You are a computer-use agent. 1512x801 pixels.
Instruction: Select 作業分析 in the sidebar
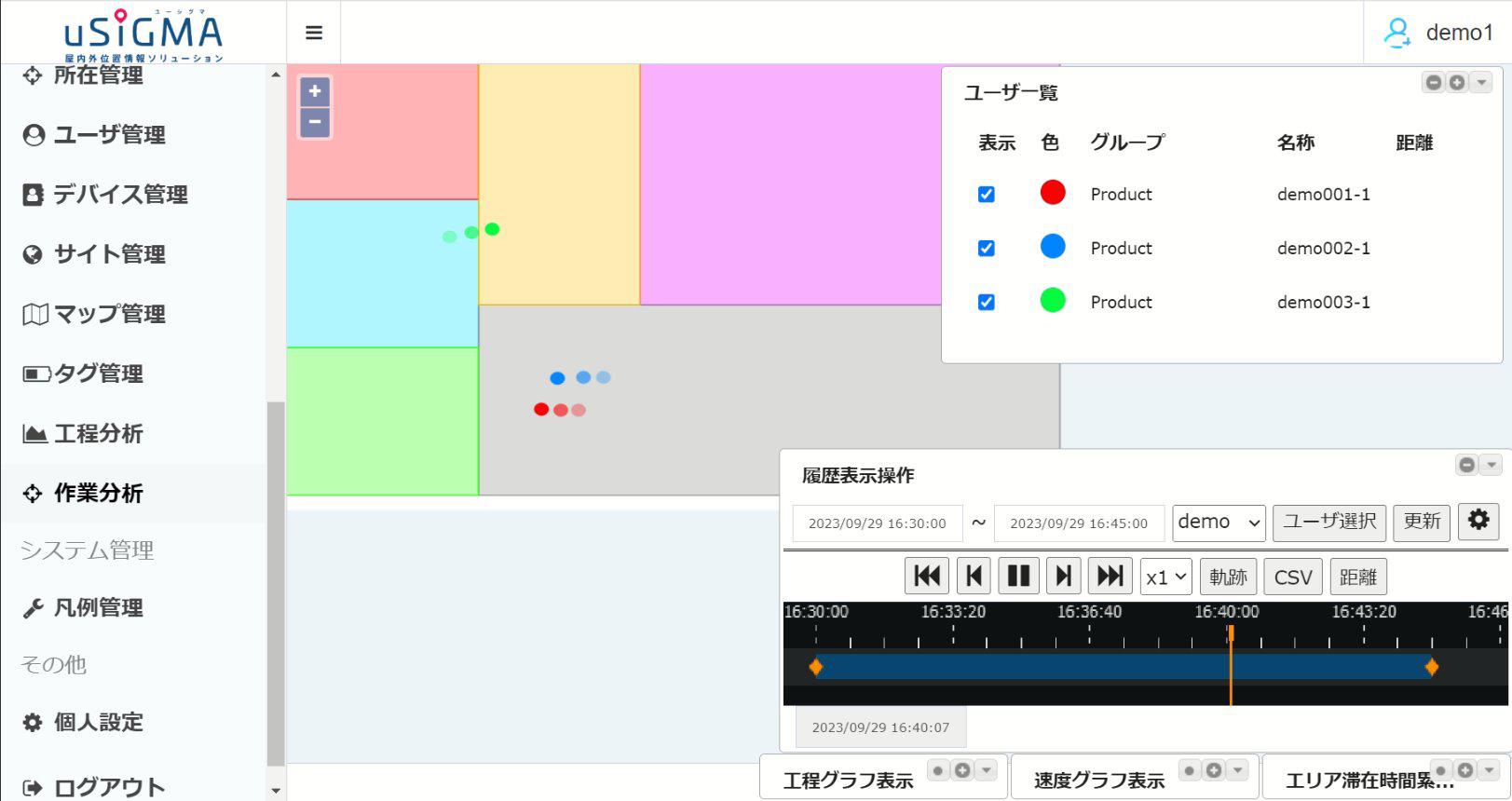(83, 493)
